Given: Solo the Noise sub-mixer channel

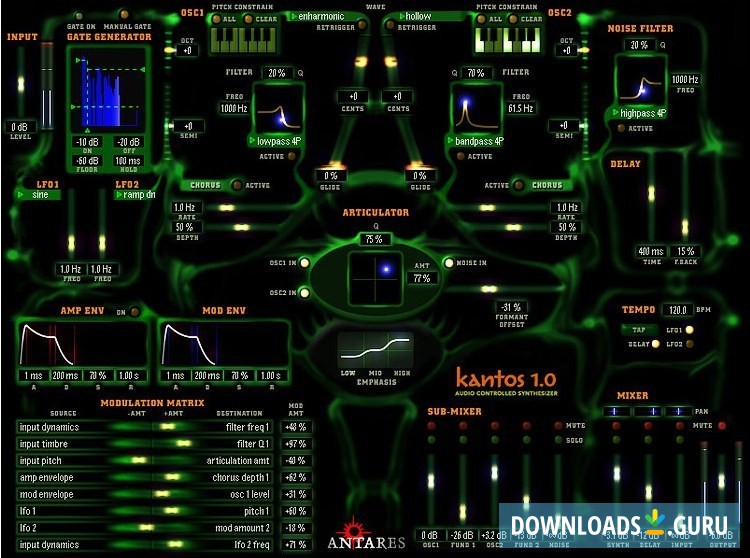Looking at the screenshot, I should pyautogui.click(x=558, y=439).
